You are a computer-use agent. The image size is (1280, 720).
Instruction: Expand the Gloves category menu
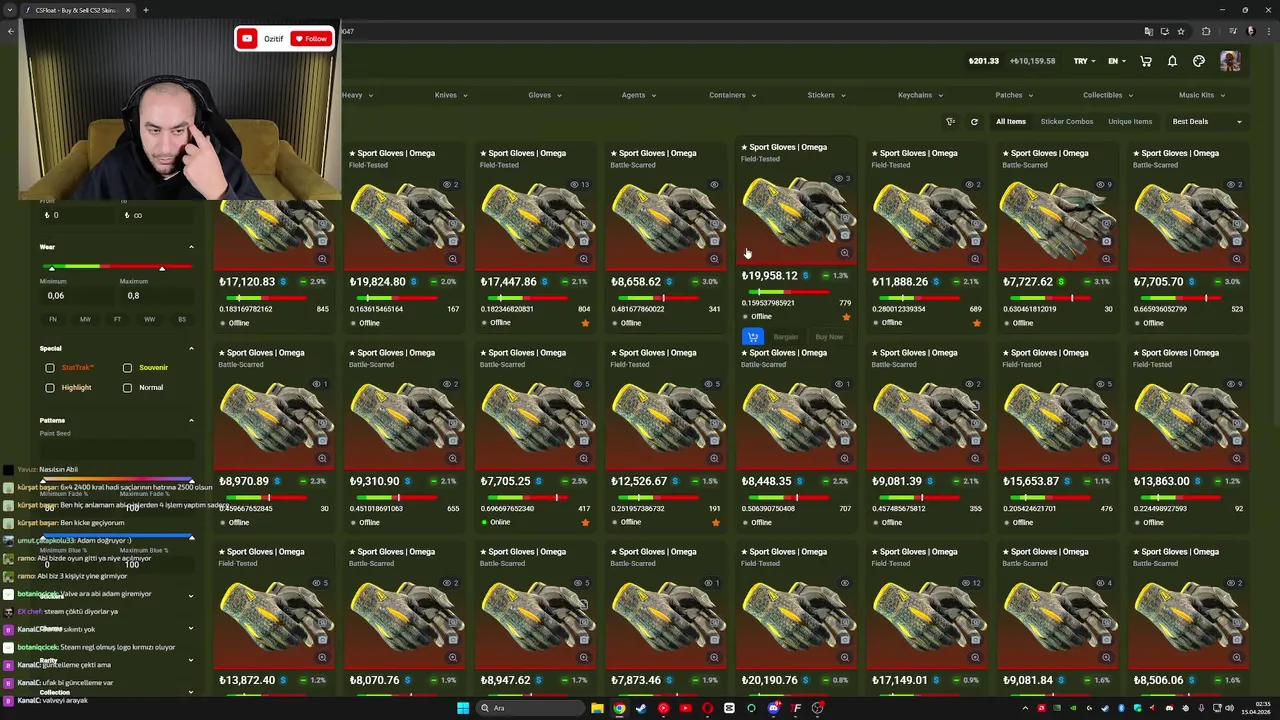click(x=545, y=95)
